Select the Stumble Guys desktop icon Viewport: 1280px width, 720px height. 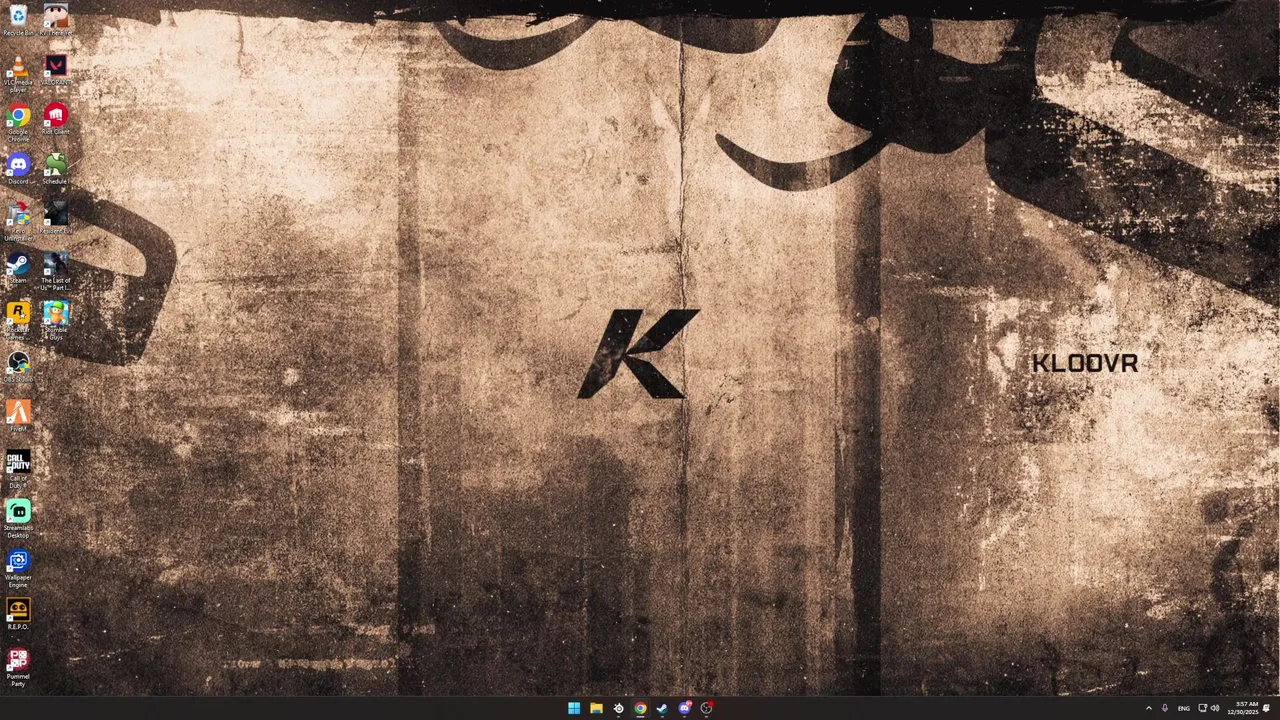click(56, 322)
